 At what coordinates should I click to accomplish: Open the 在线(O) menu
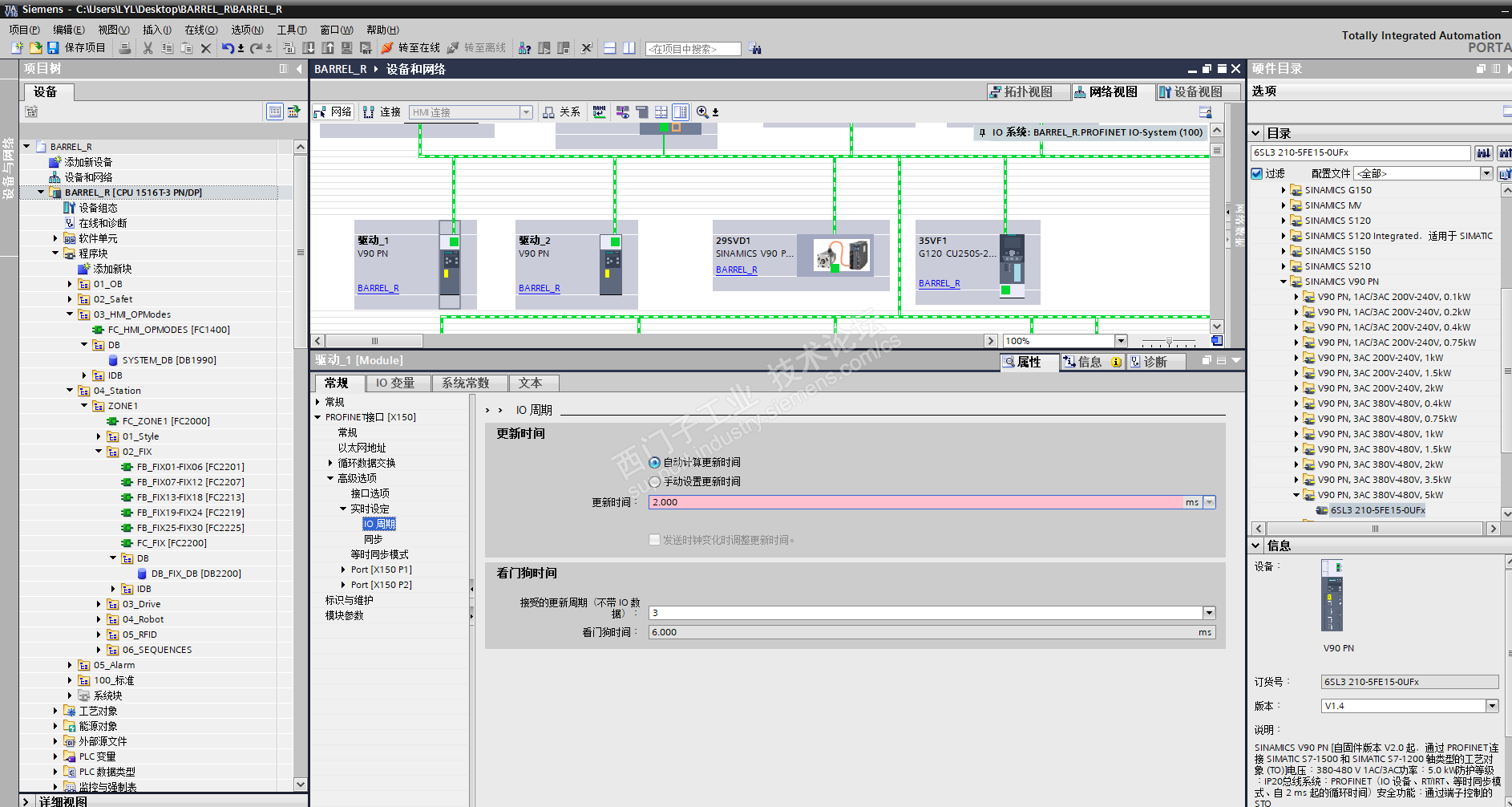click(x=201, y=30)
